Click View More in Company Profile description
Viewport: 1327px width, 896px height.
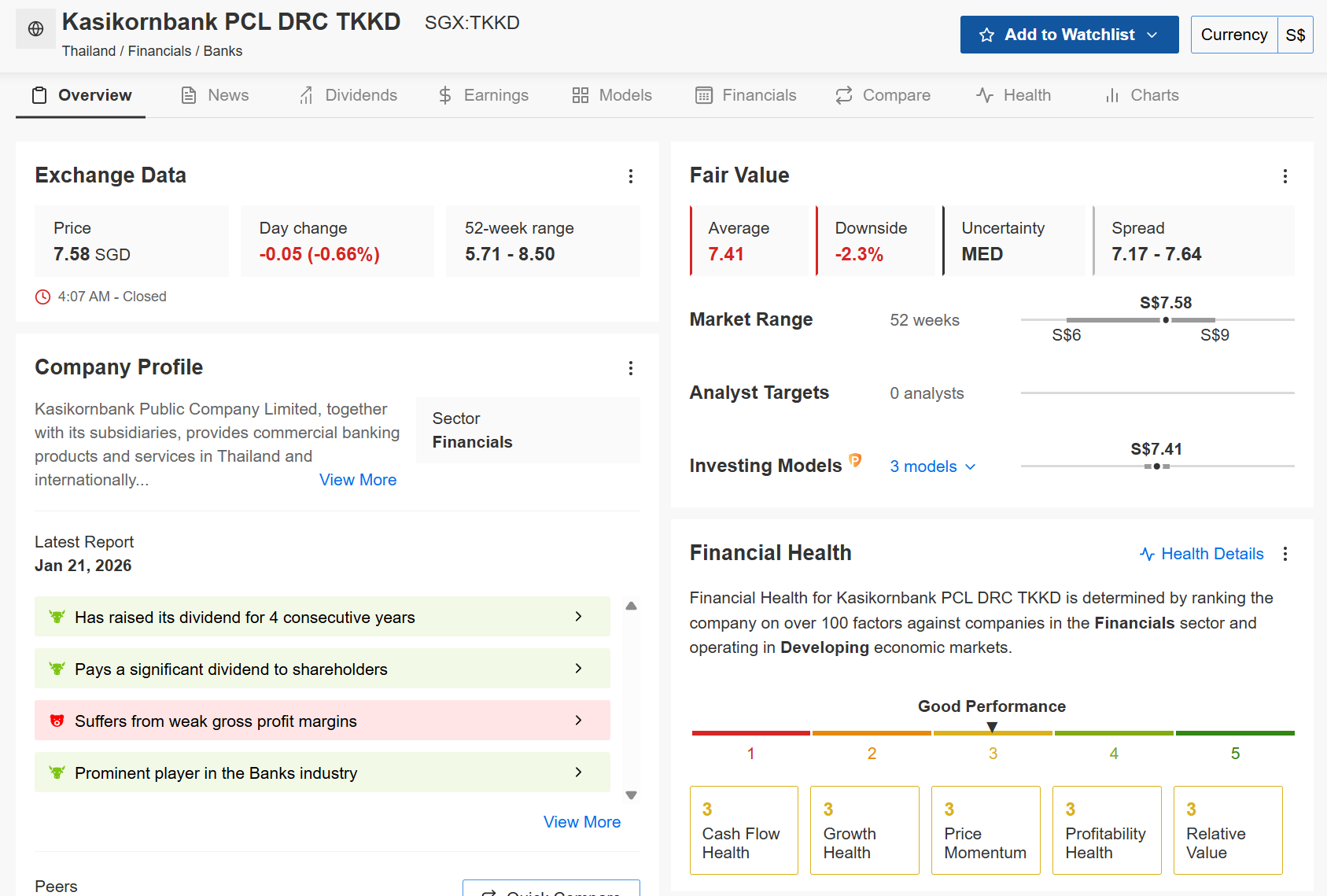click(358, 480)
